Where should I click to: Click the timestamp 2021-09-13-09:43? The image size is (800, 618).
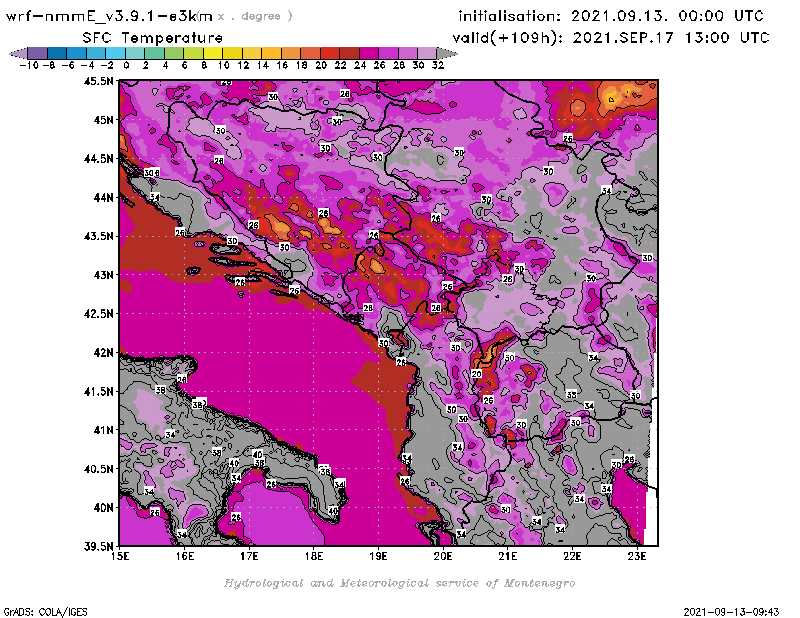(731, 611)
